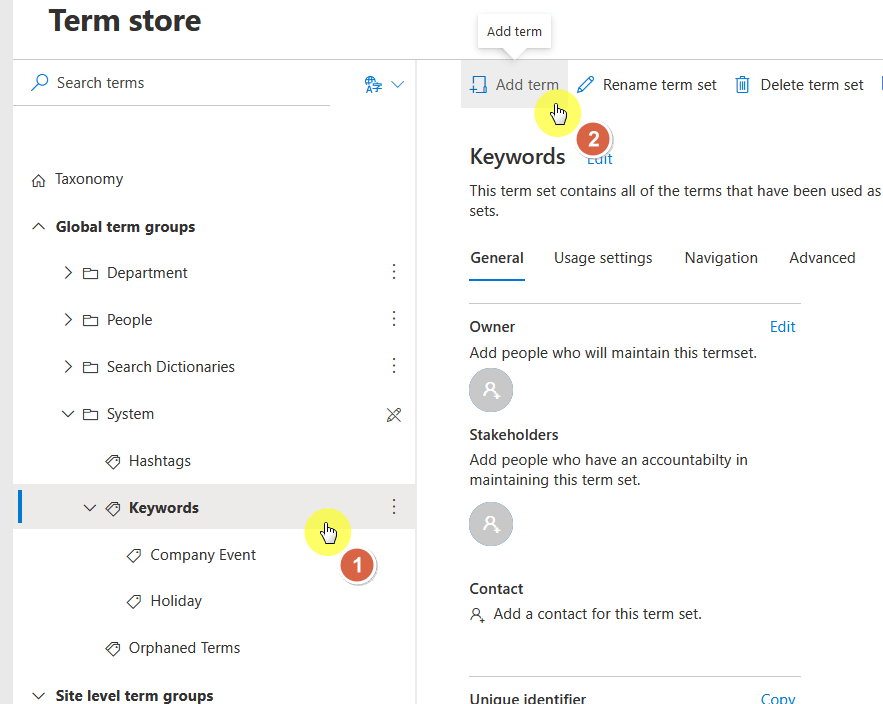
Task: Collapse Global term groups chevron
Action: [x=38, y=226]
